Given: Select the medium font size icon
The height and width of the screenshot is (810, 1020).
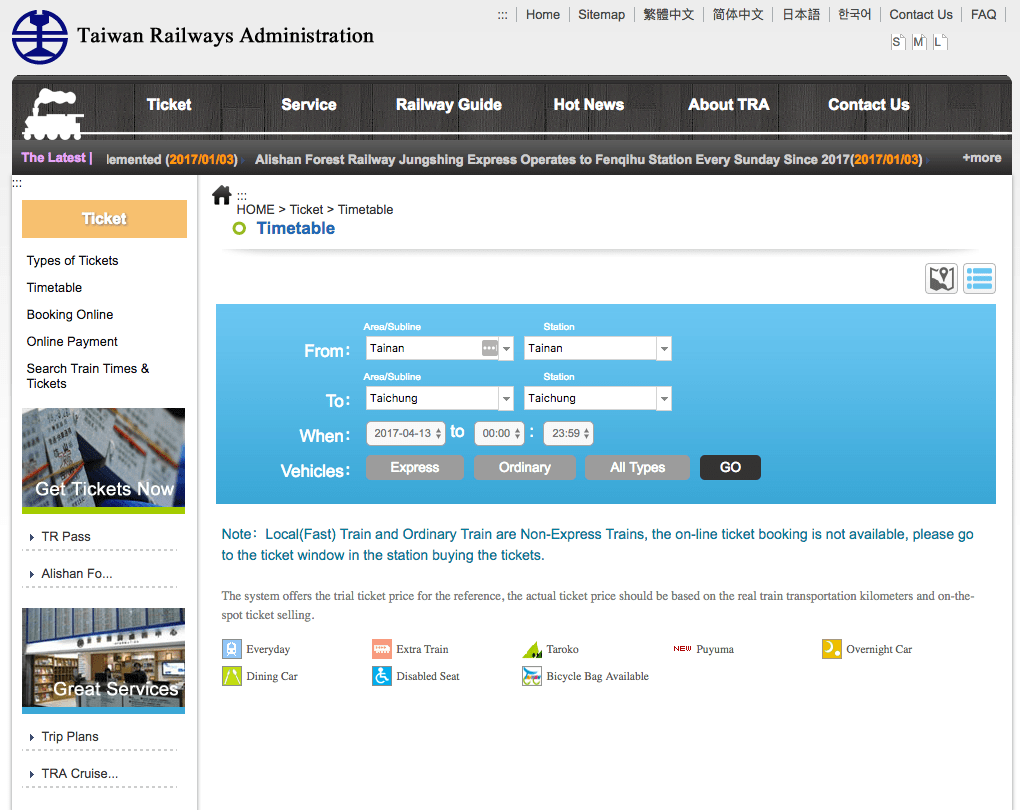Looking at the screenshot, I should 919,42.
